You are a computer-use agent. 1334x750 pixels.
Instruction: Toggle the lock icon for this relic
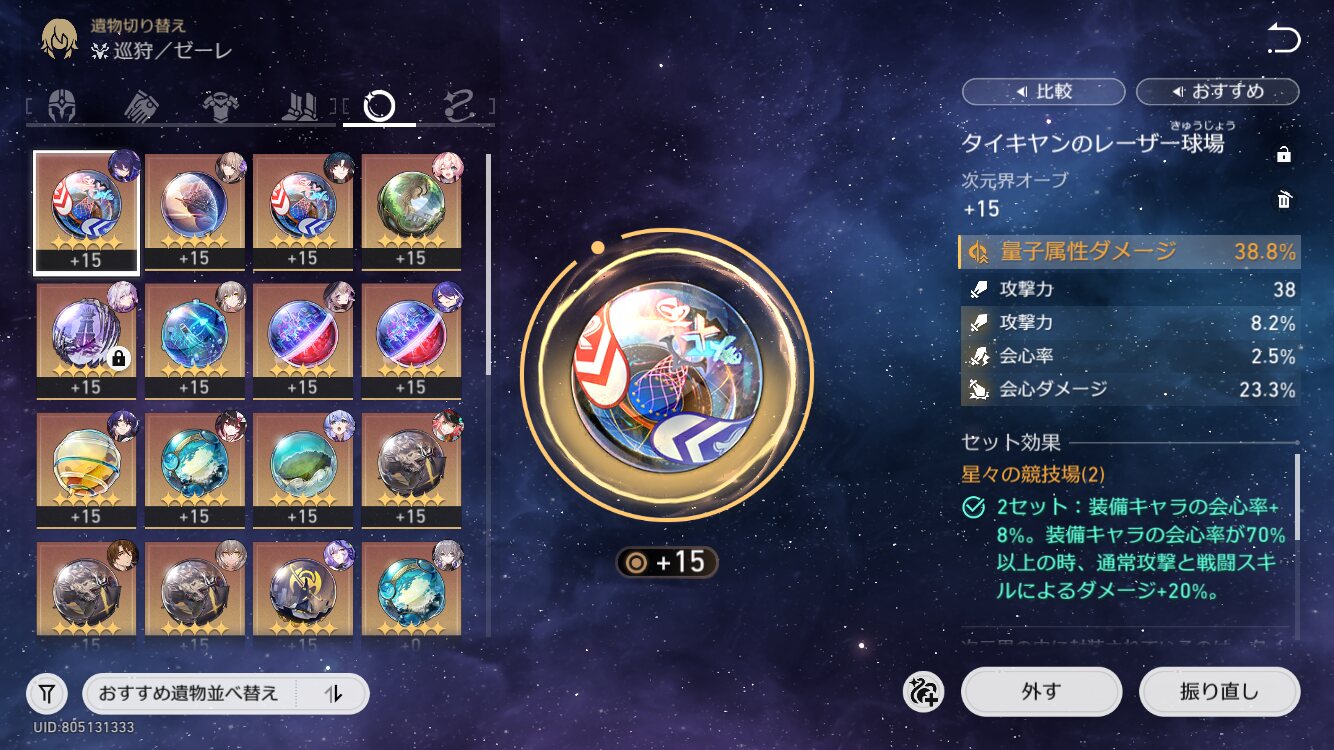pos(1284,154)
